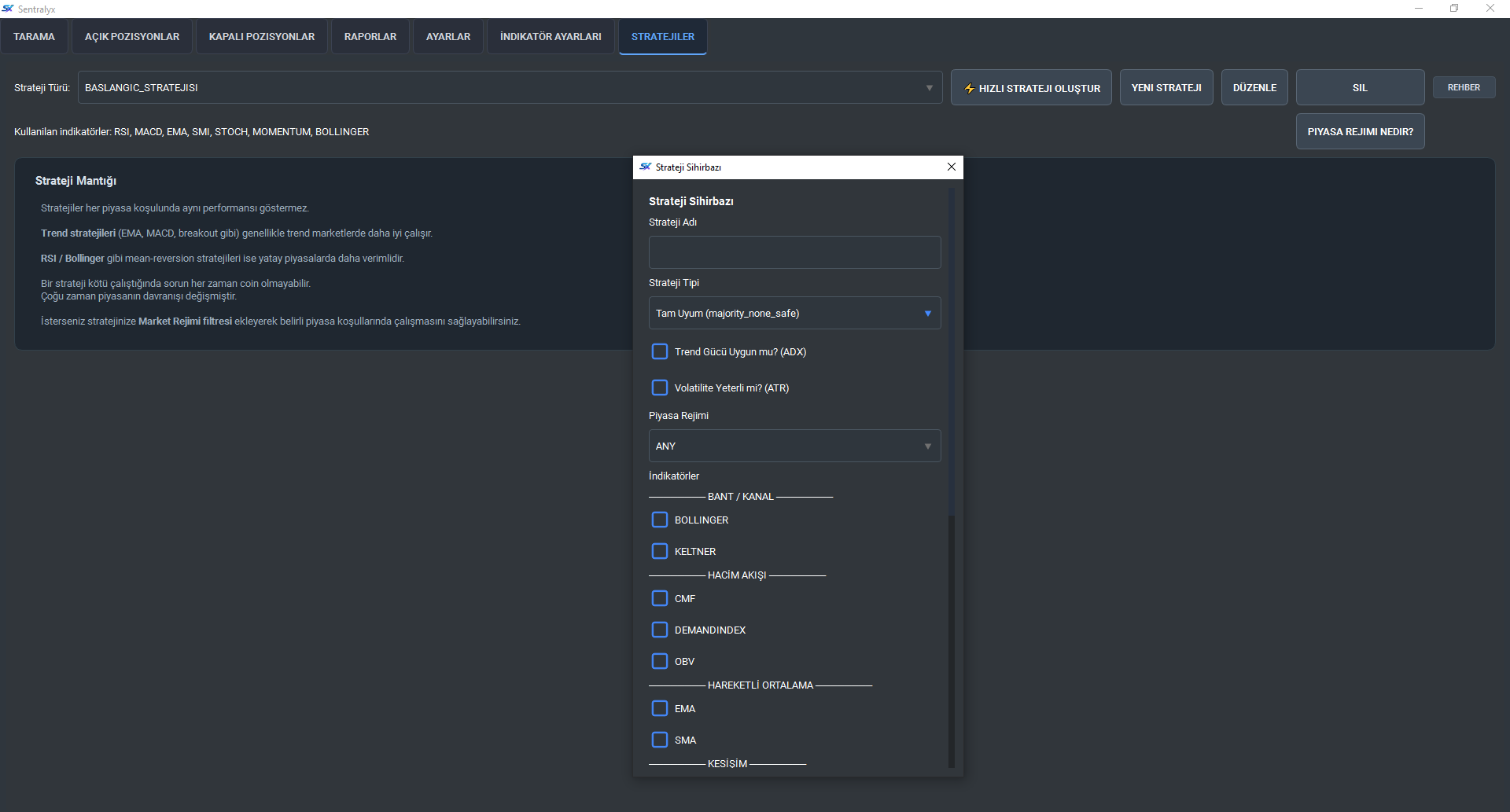Restore the main application window

pos(1454,9)
